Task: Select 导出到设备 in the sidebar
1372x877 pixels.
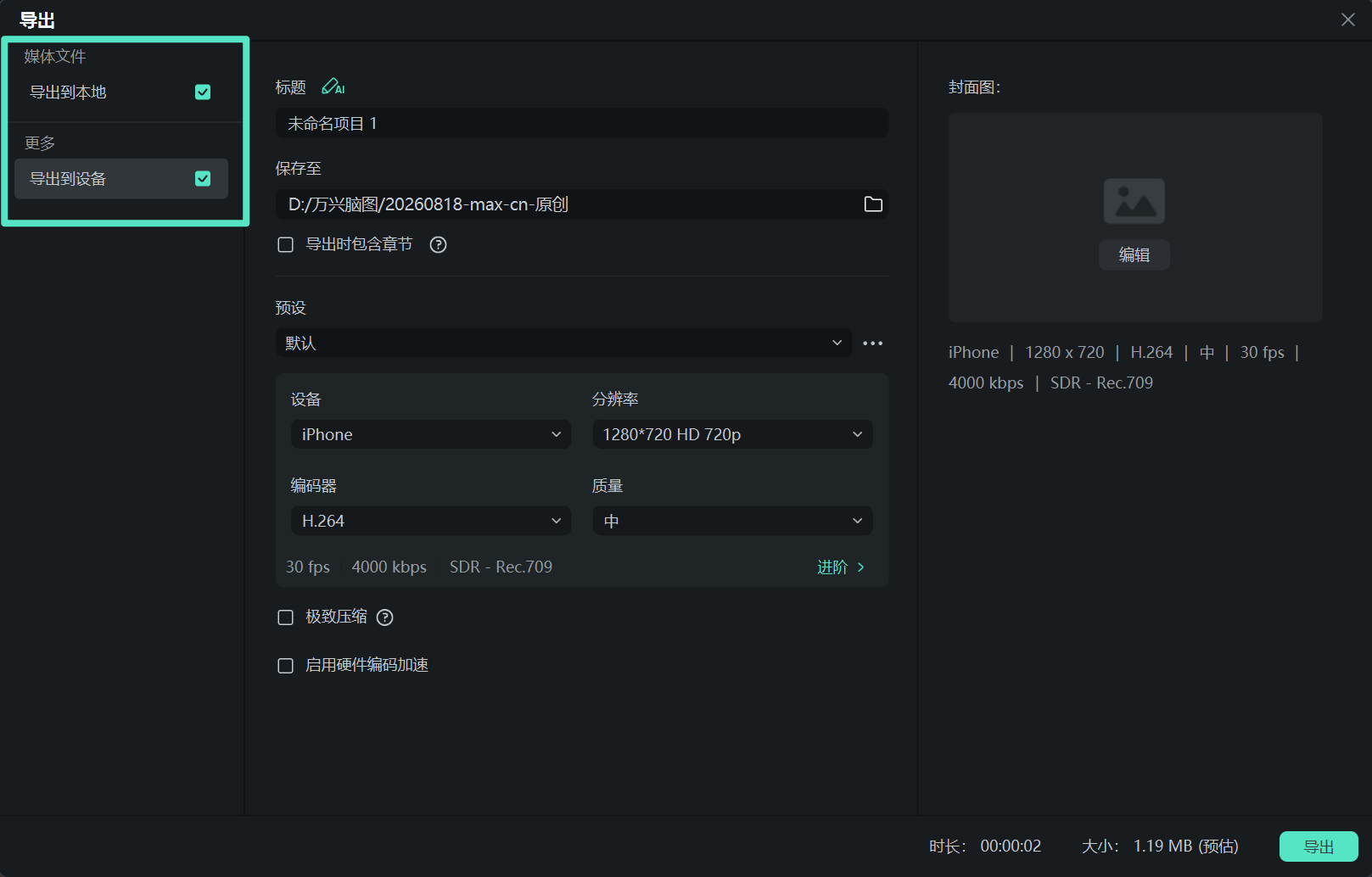Action: (x=121, y=179)
